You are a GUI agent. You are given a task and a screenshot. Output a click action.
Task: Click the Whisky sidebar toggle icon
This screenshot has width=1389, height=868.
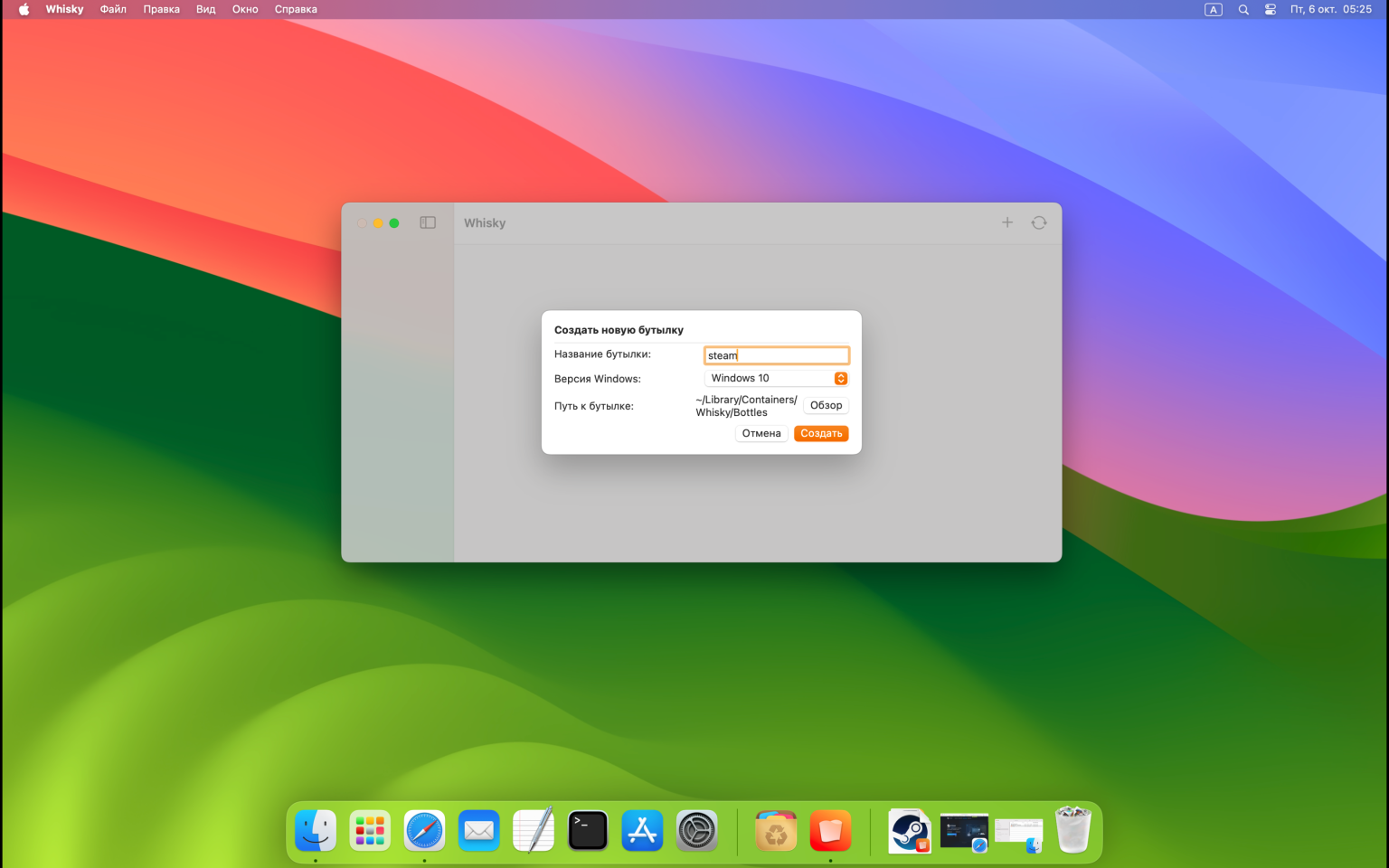click(x=428, y=222)
